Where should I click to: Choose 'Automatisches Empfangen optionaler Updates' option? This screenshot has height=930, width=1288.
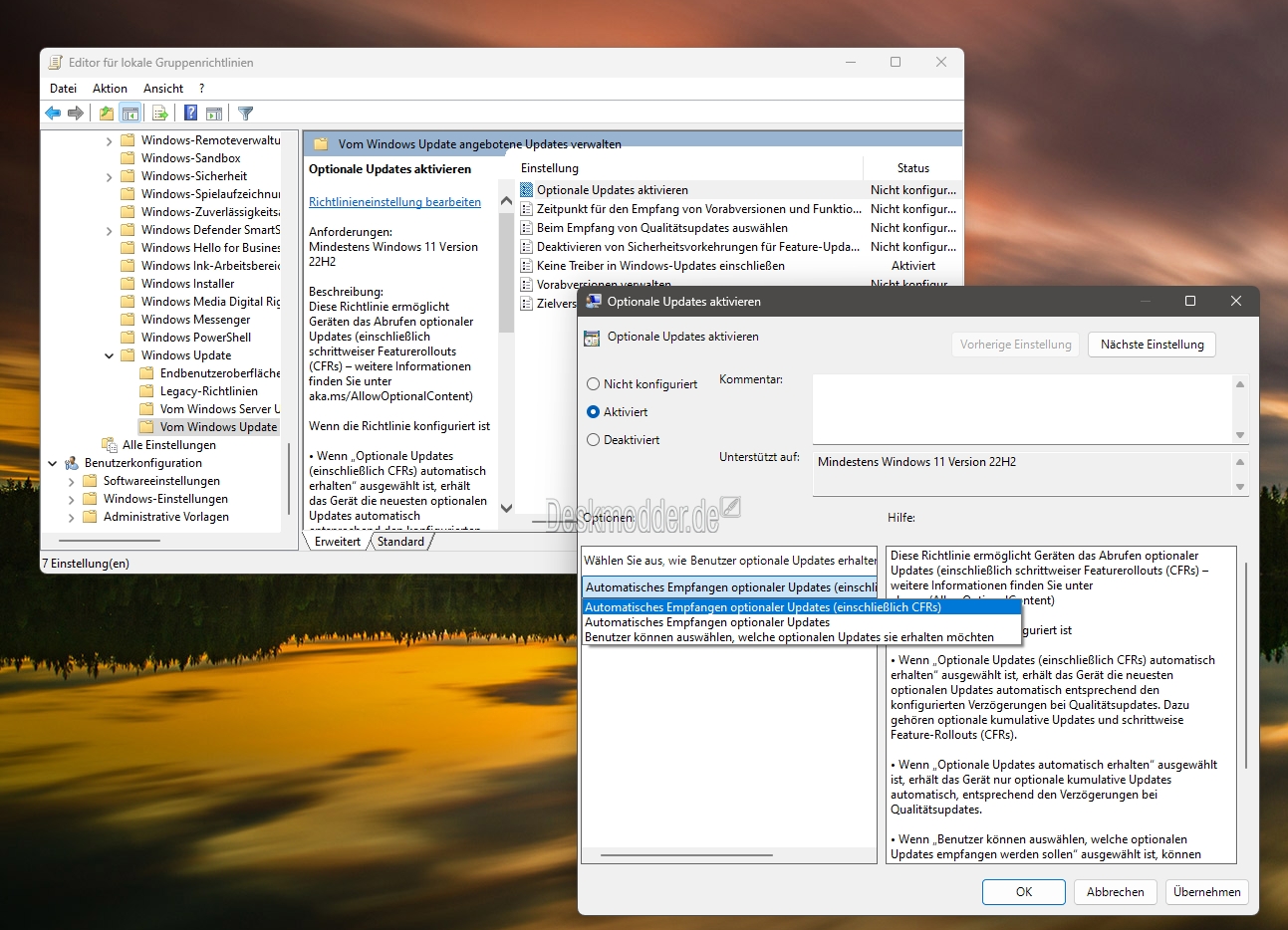[x=802, y=622]
